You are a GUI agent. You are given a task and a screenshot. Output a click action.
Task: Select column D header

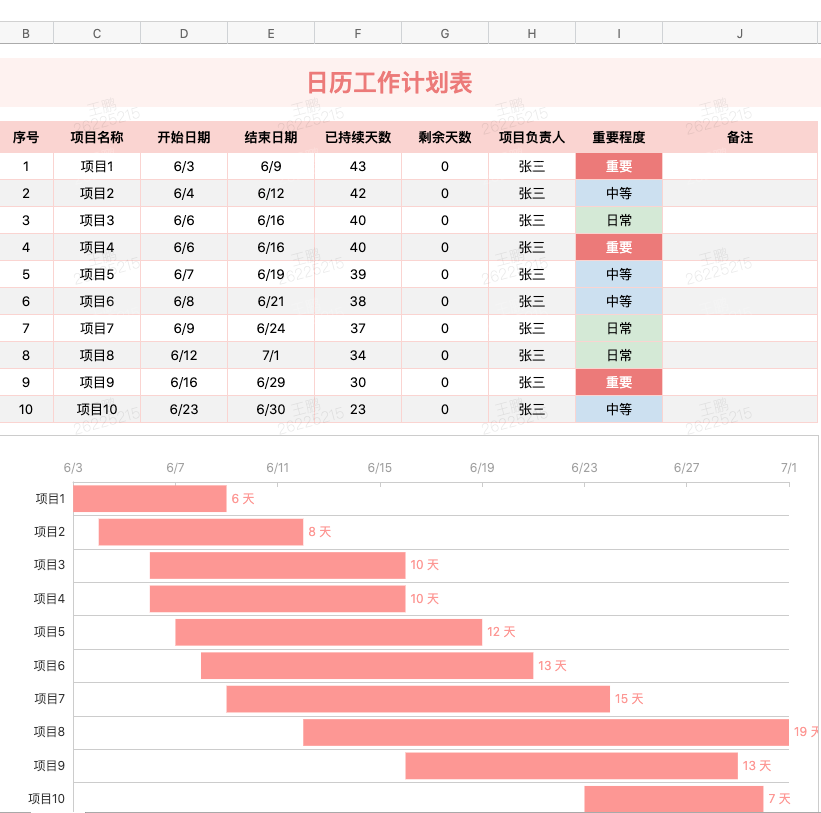[x=184, y=34]
